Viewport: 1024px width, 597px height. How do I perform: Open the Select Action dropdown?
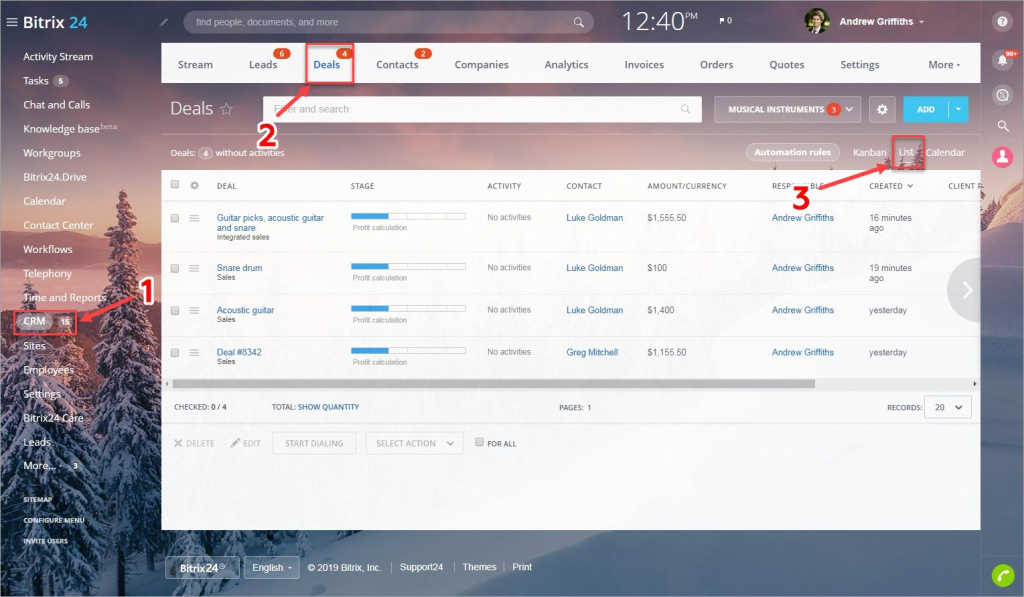coord(415,444)
